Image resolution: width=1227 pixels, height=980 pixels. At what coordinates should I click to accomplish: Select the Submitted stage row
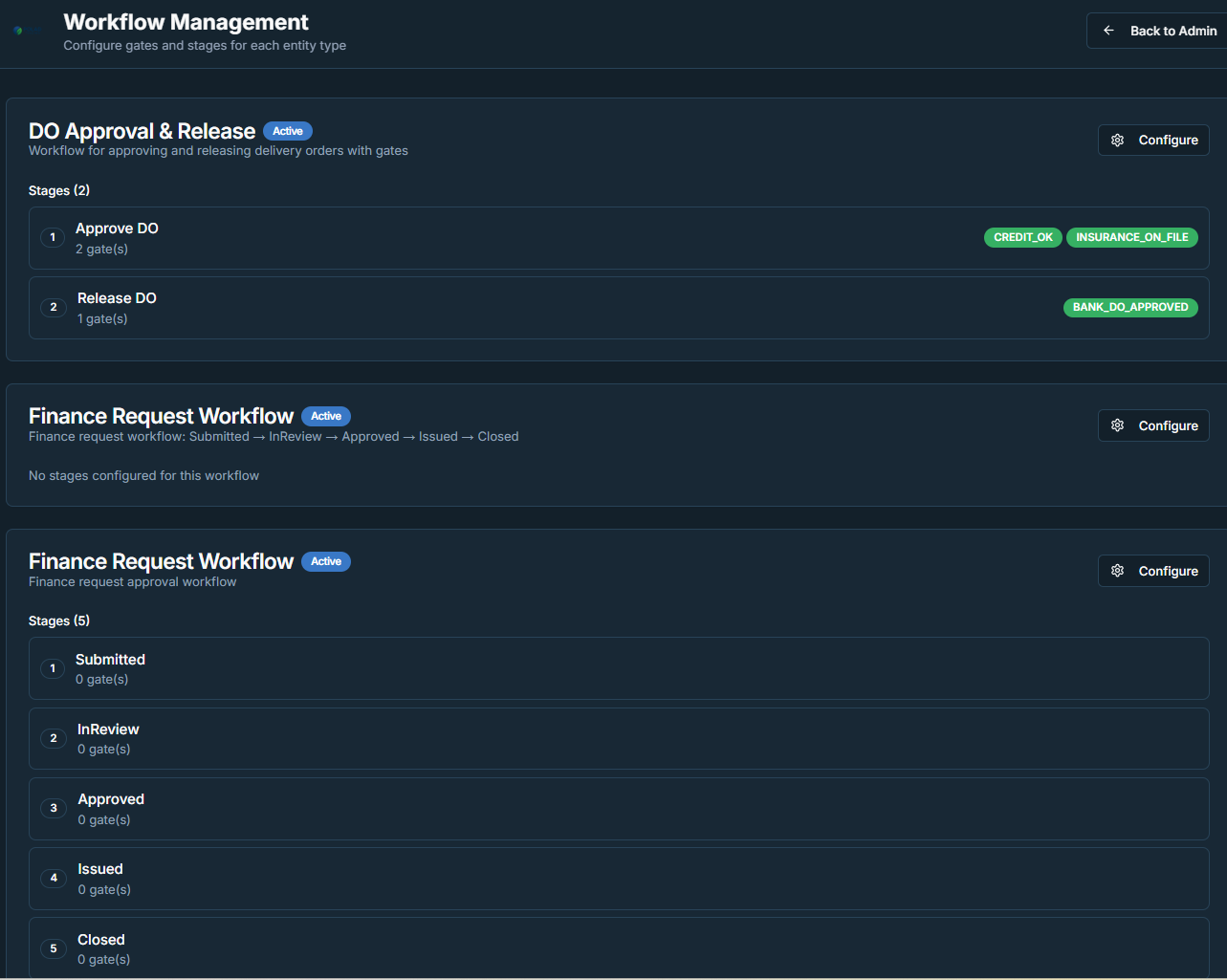pyautogui.click(x=619, y=668)
